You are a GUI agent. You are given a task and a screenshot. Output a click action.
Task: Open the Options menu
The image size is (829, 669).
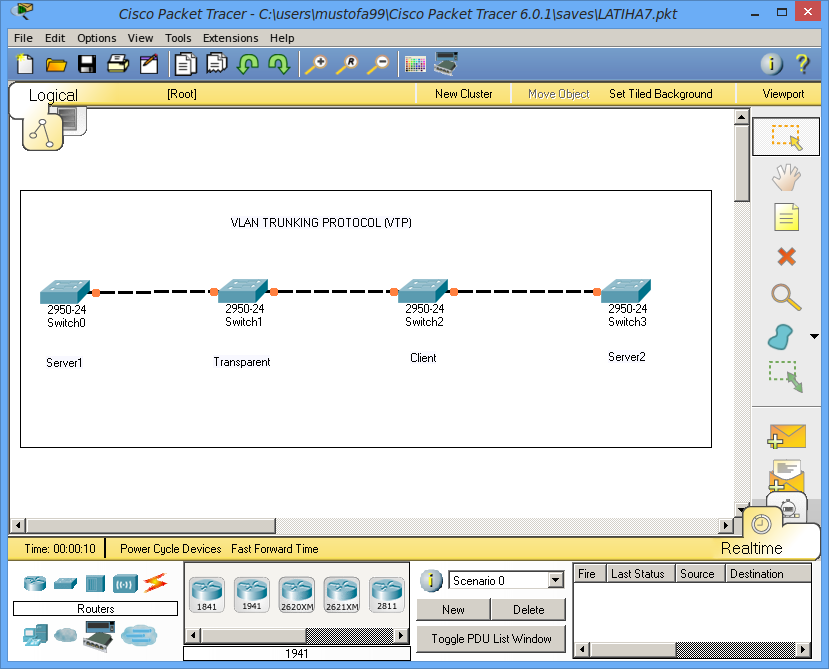(x=96, y=38)
